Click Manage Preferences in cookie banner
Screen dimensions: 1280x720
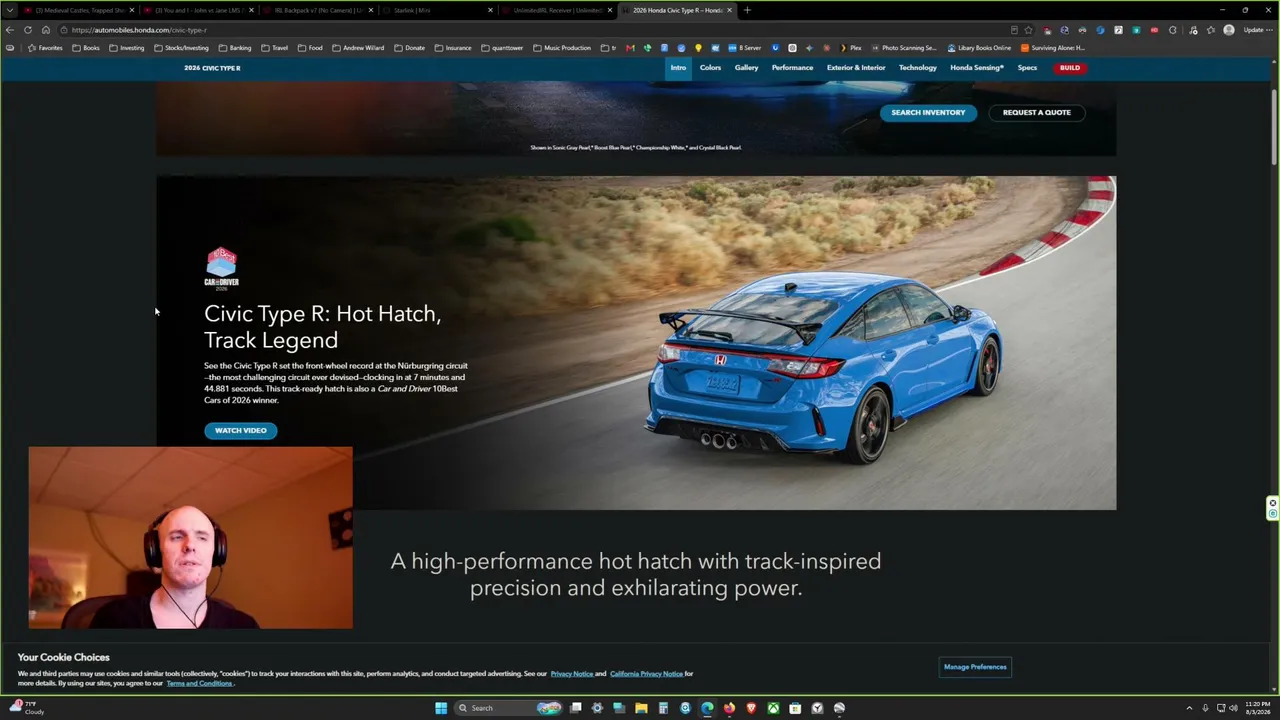(x=975, y=667)
